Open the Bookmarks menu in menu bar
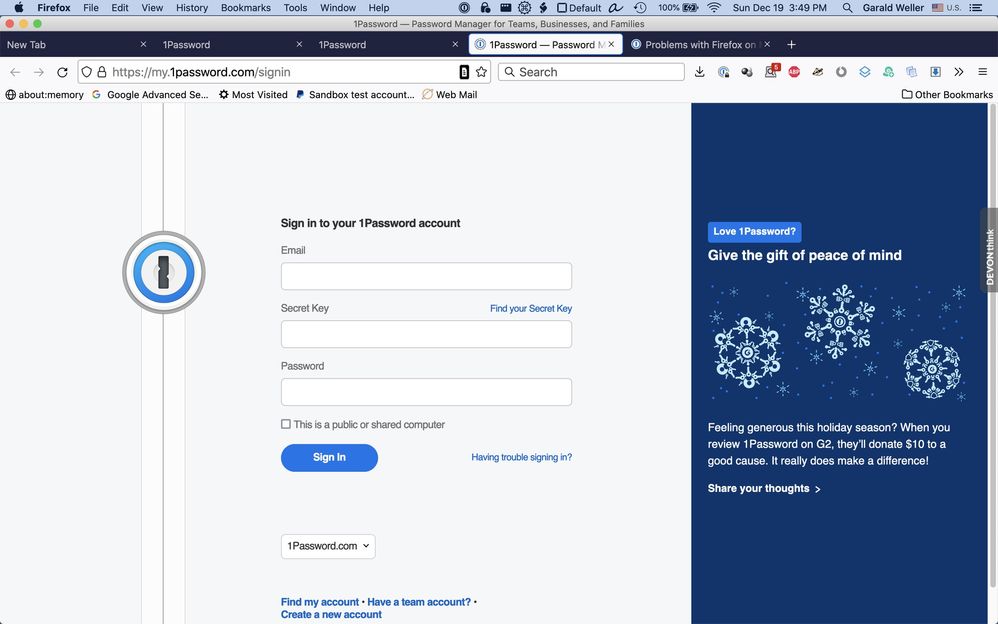Viewport: 998px width, 624px height. coord(245,8)
